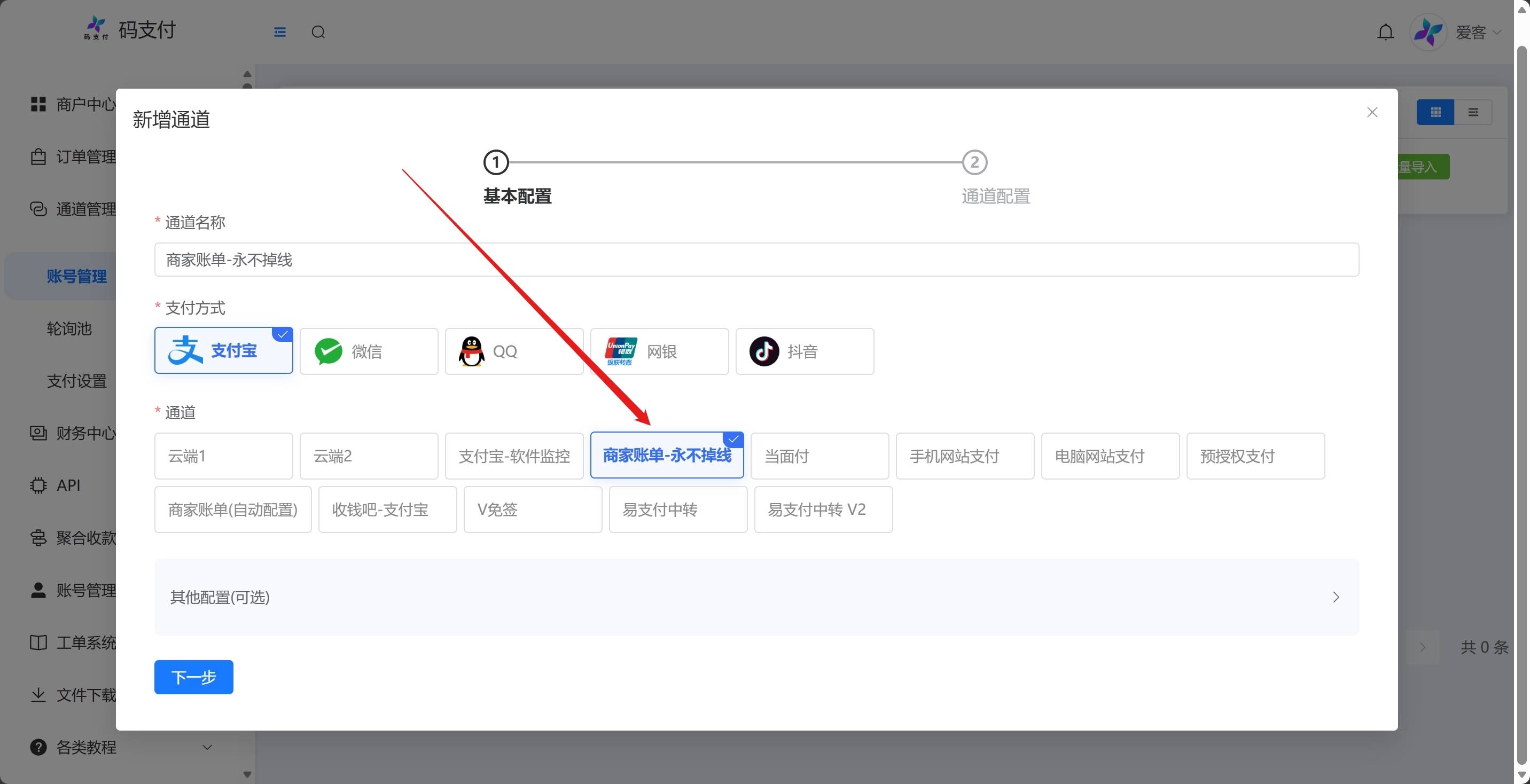Select 支付宝 payment method

[224, 350]
